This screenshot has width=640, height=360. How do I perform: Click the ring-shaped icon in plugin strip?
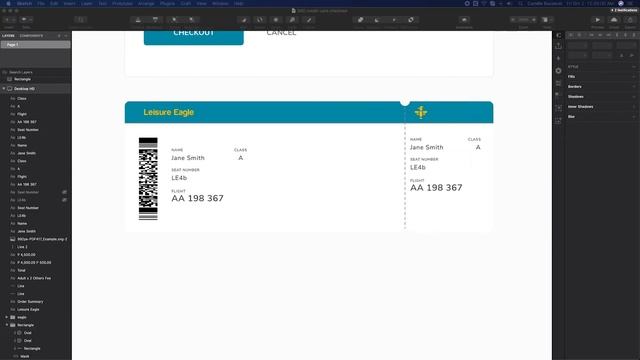pos(558,71)
